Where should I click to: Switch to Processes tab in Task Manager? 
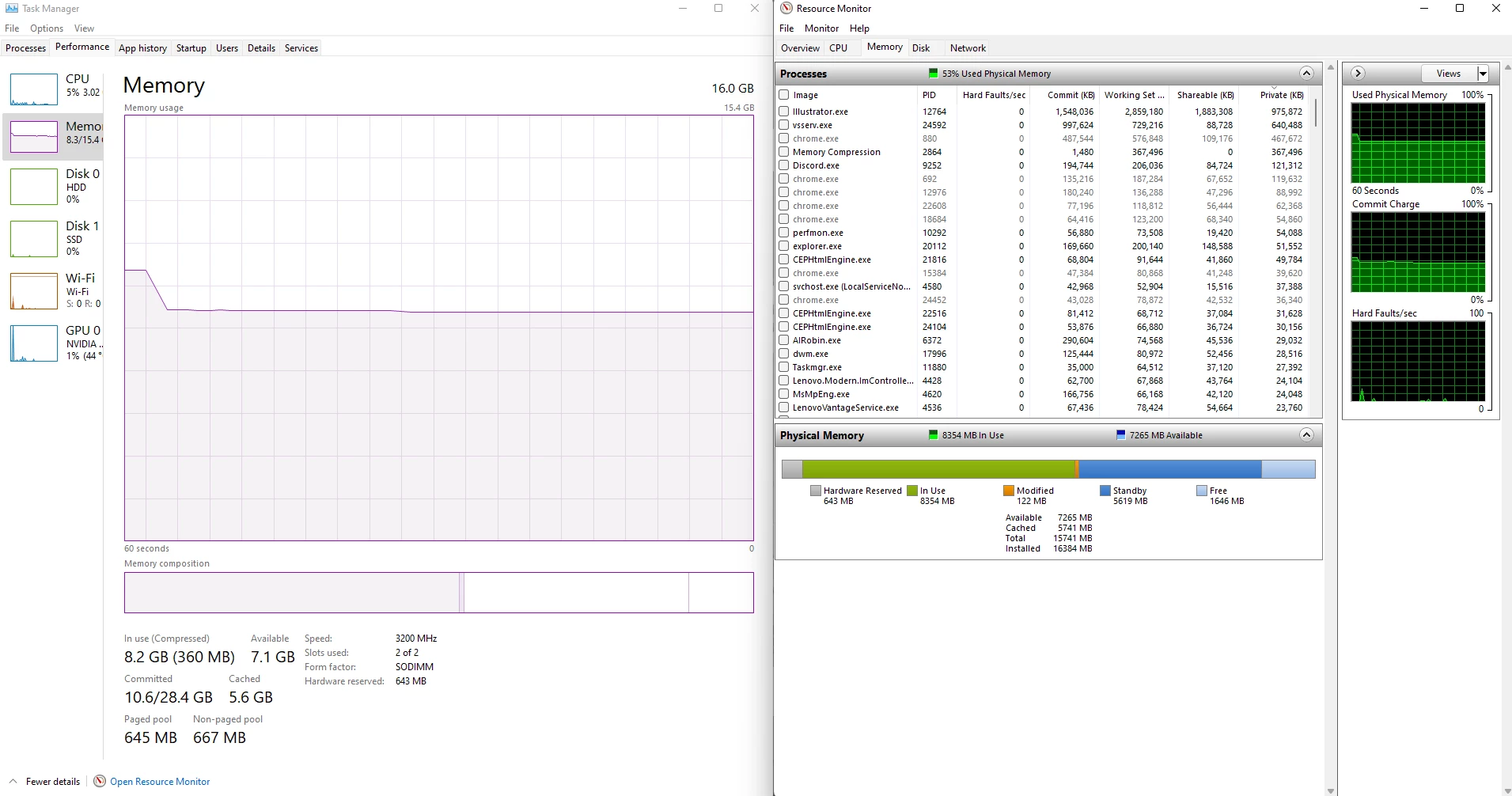pyautogui.click(x=25, y=48)
